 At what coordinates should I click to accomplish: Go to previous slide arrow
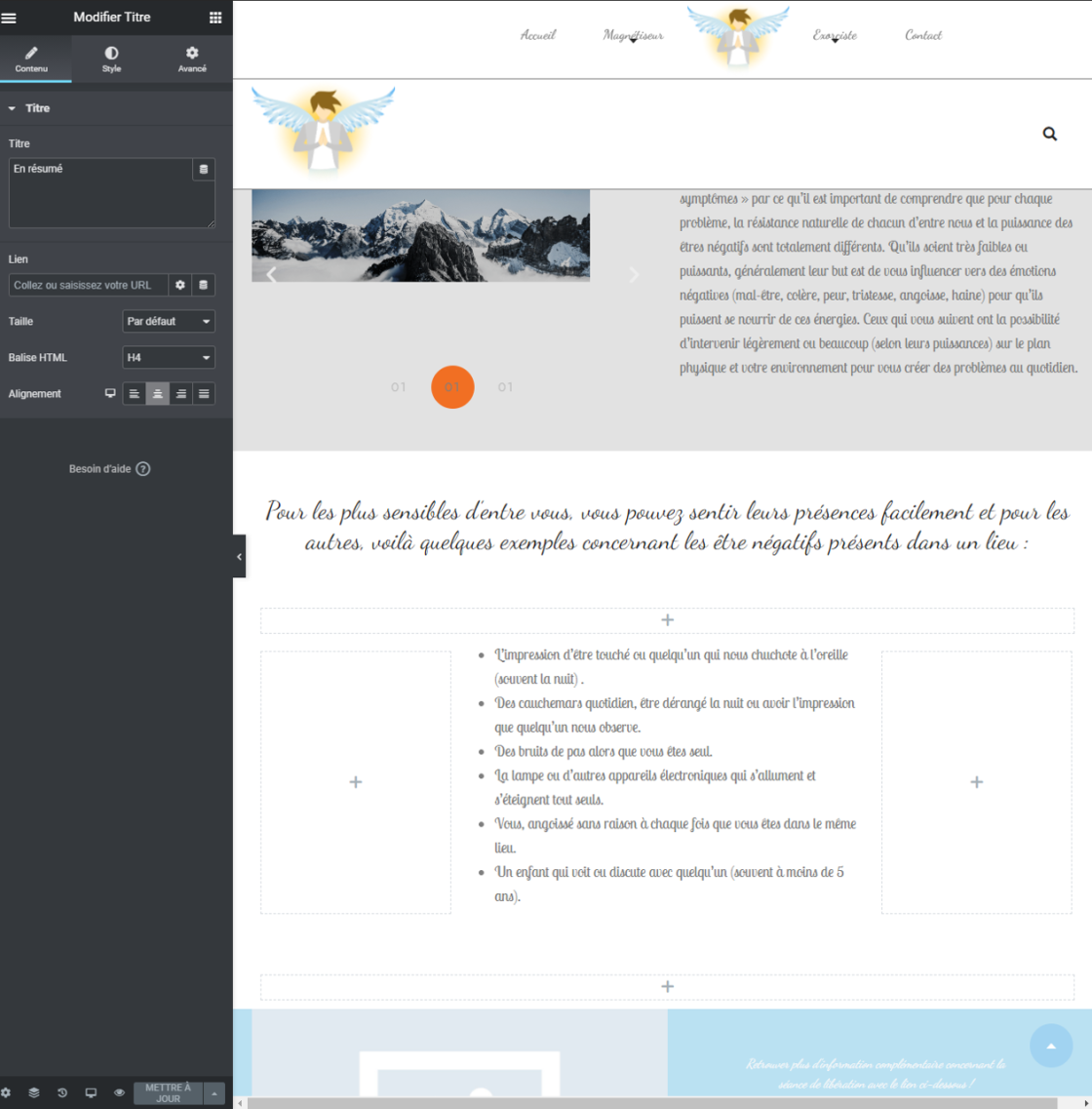(271, 274)
